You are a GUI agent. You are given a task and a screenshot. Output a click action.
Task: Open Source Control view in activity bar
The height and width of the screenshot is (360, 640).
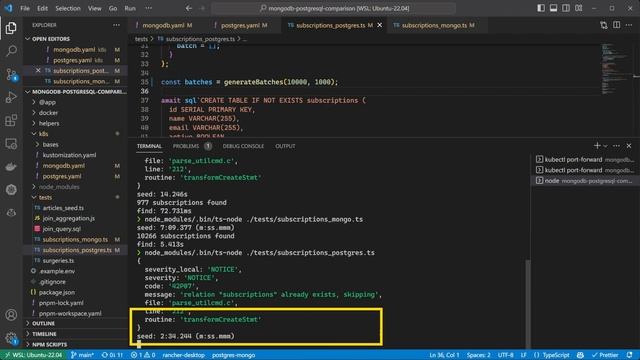coord(11,74)
